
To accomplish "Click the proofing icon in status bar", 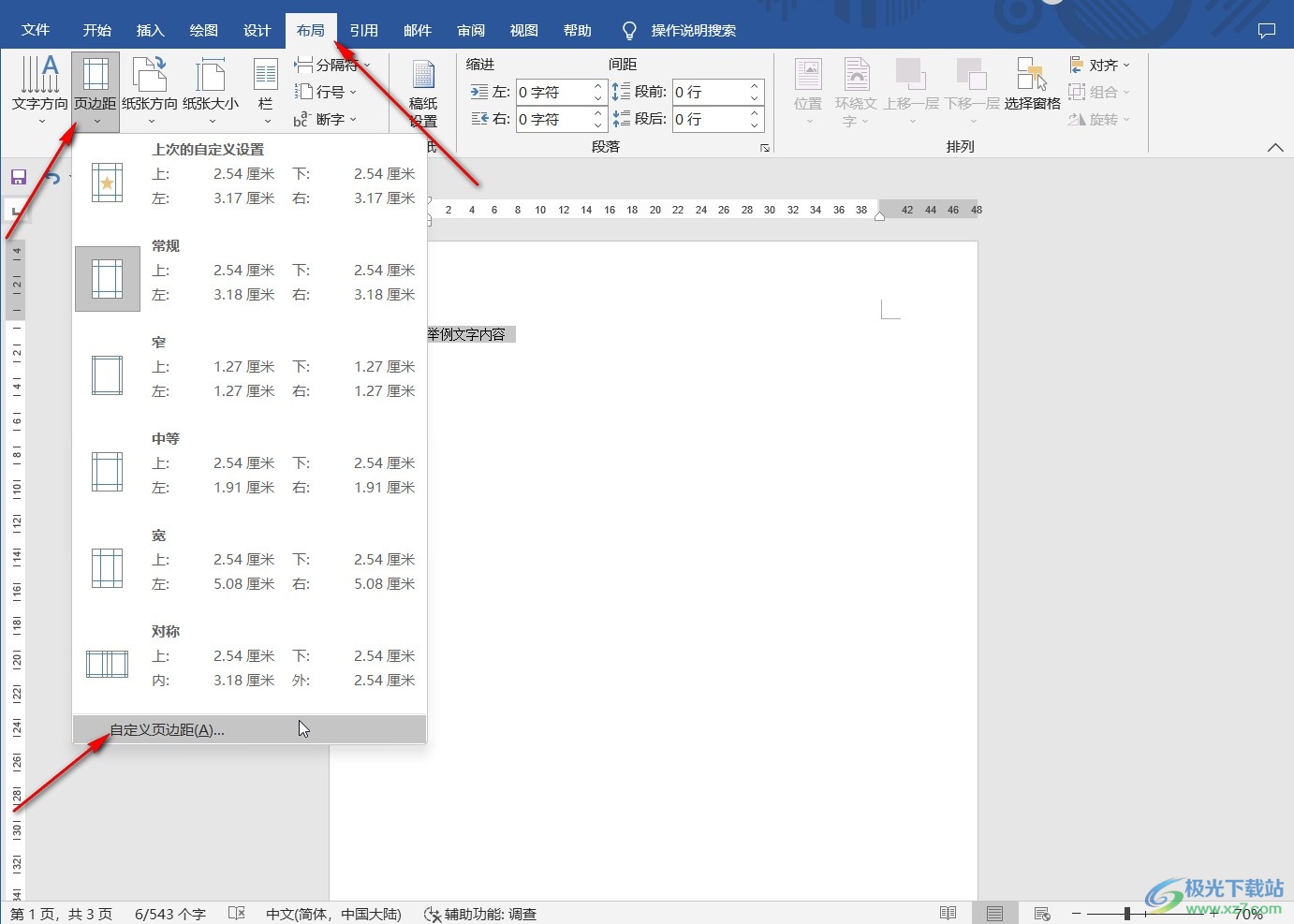I will click(237, 913).
